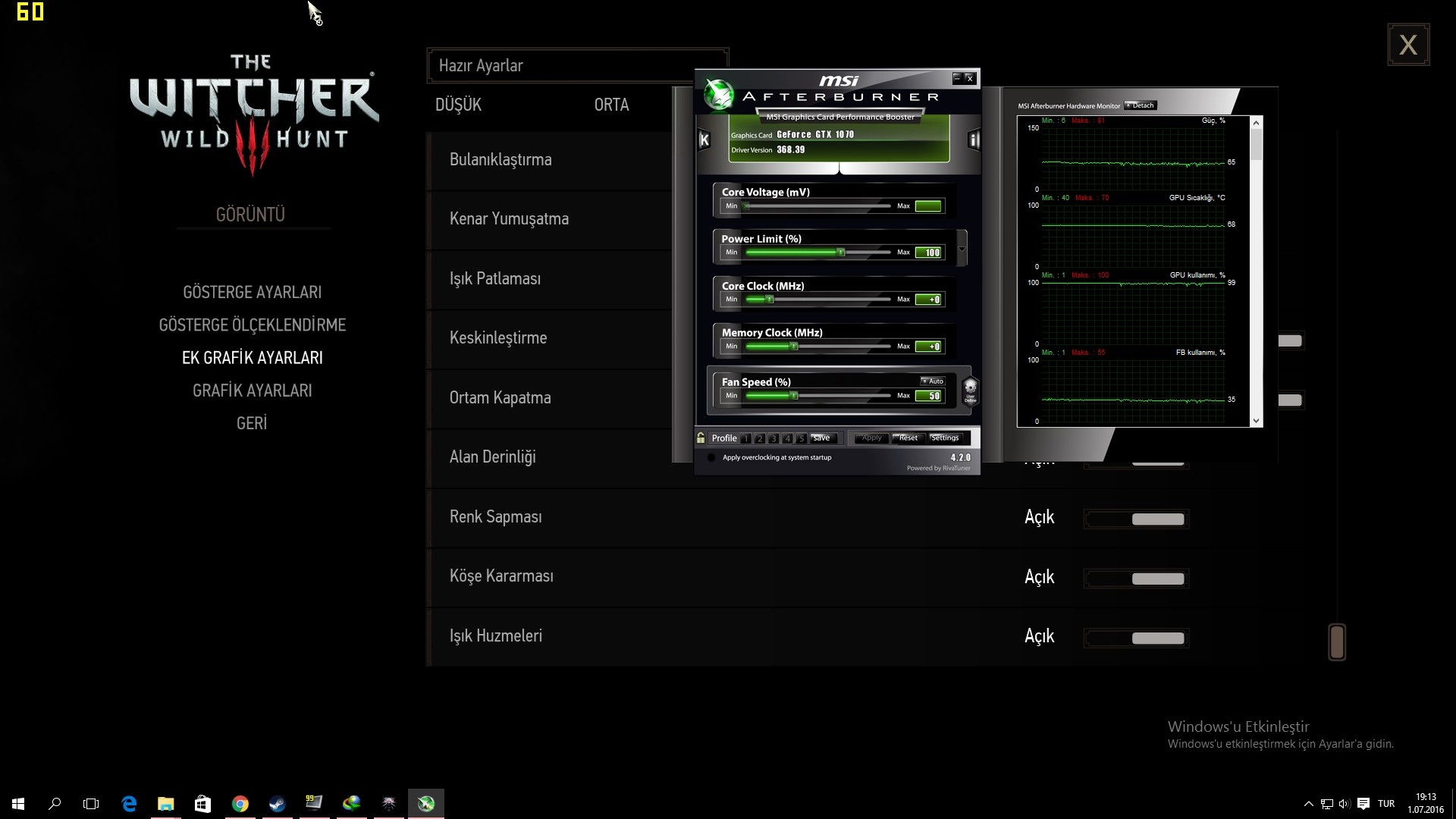Select Afterburner profile slot 5
The width and height of the screenshot is (1456, 819).
tap(801, 438)
